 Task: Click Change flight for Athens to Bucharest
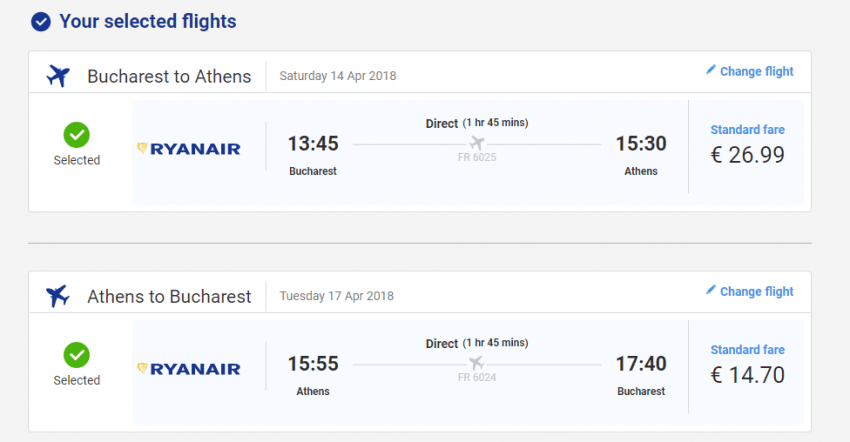756,291
